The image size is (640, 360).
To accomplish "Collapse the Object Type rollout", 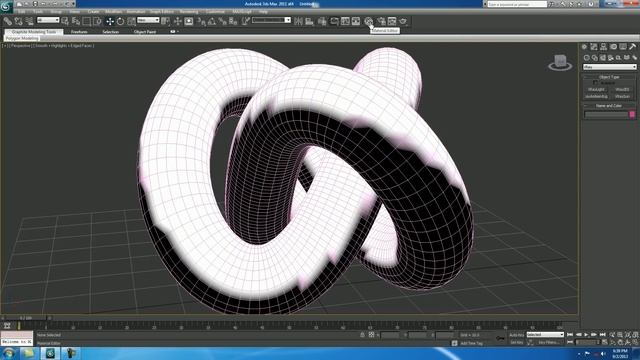I will [x=609, y=77].
